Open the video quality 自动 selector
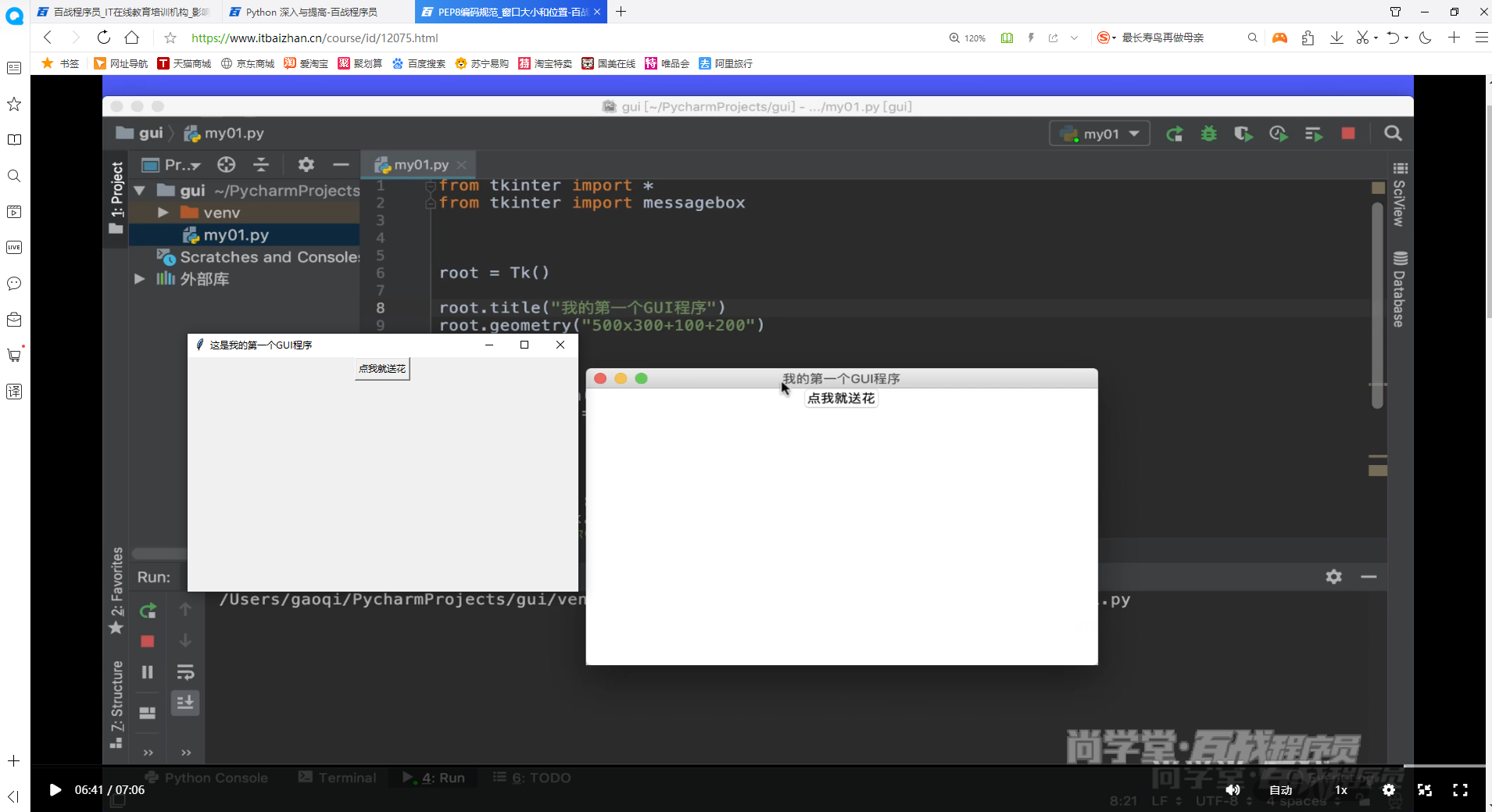Viewport: 1492px width, 812px height. [1280, 790]
